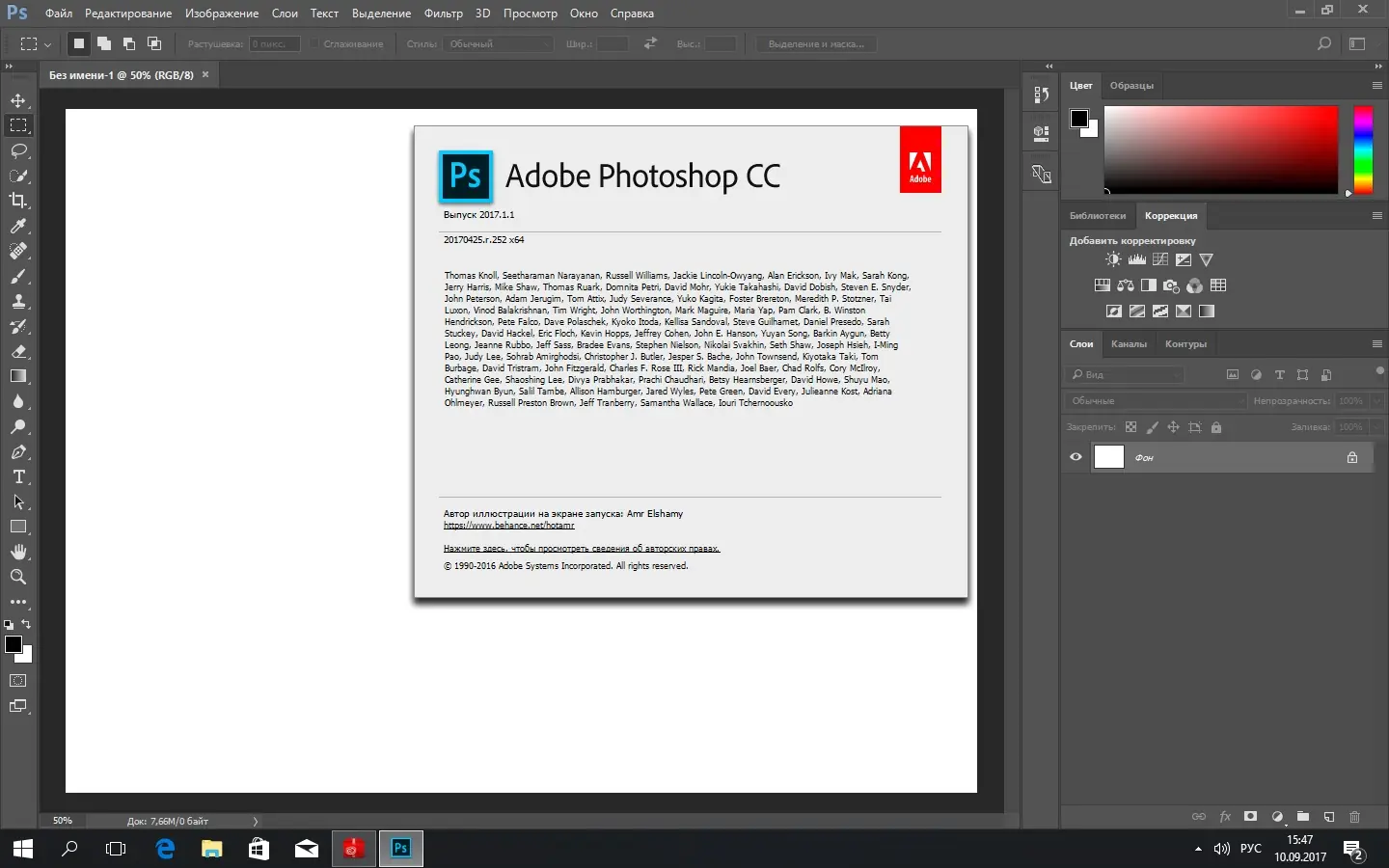
Task: Open the Заливка fill dropdown arrow
Action: (x=1376, y=426)
